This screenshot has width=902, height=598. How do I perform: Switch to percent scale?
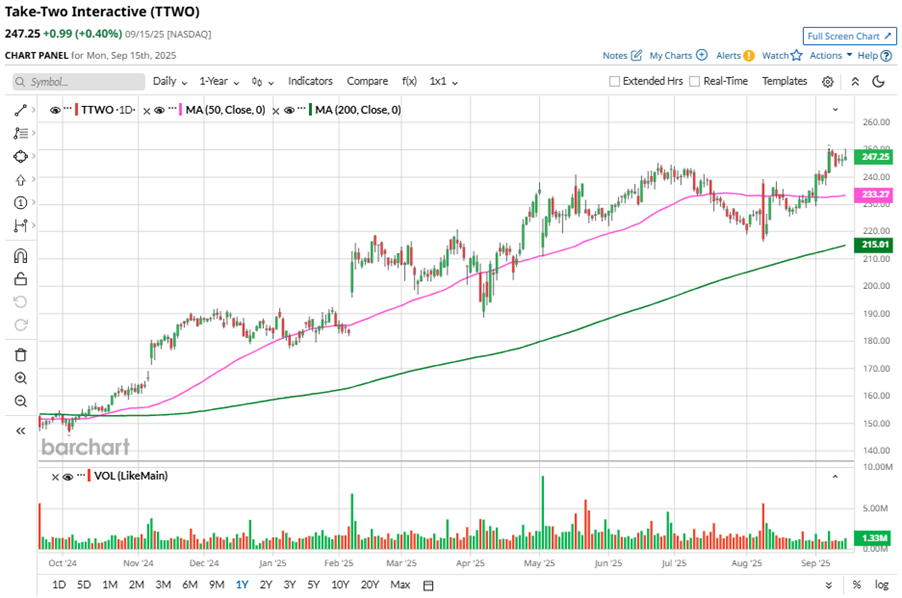(857, 585)
